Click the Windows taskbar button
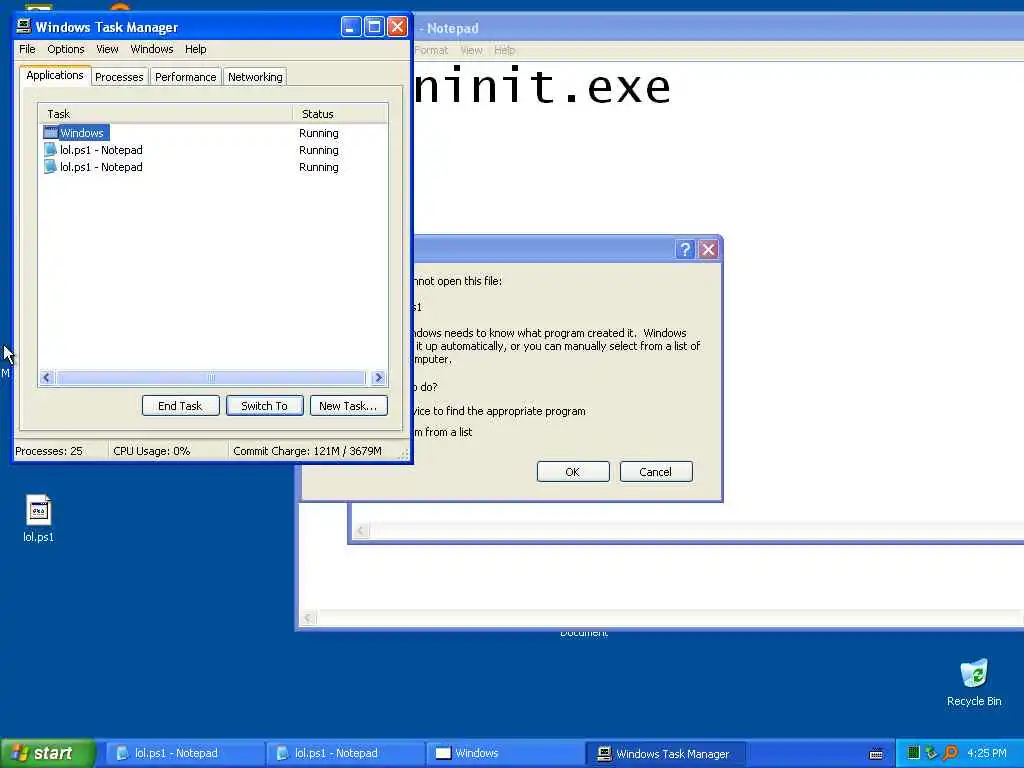The height and width of the screenshot is (768, 1024). 504,753
